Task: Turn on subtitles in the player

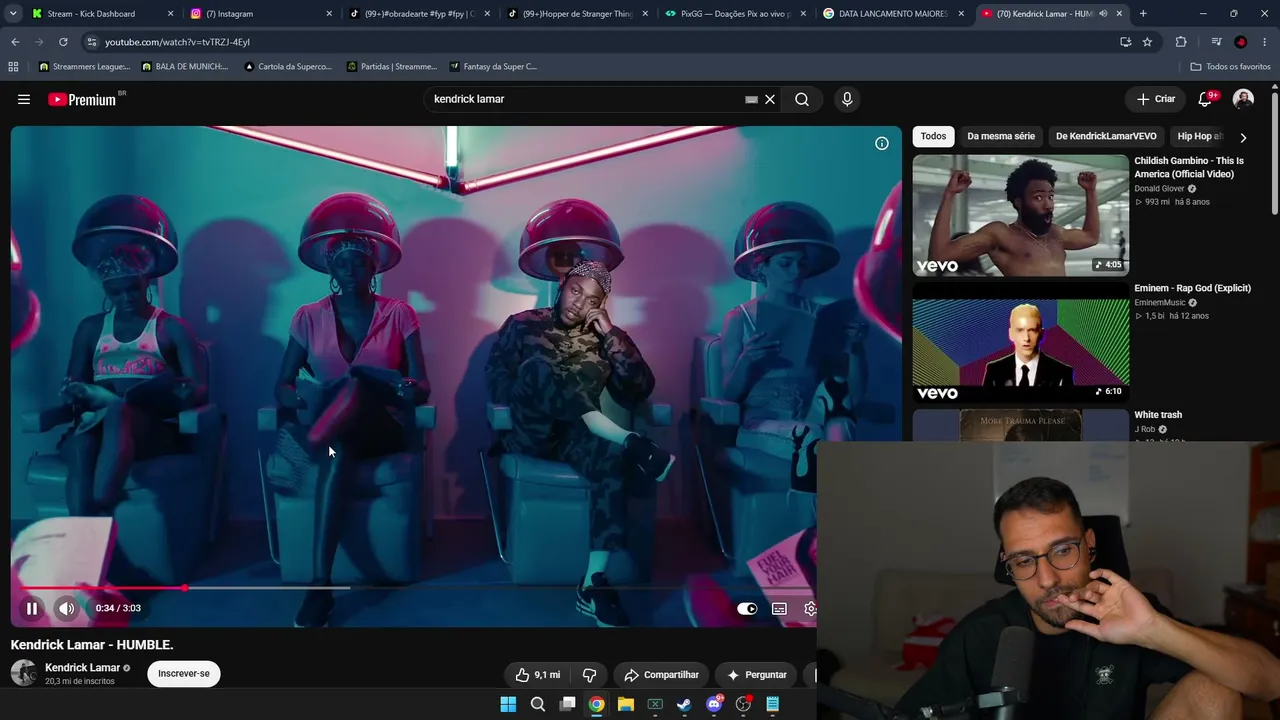Action: point(779,608)
